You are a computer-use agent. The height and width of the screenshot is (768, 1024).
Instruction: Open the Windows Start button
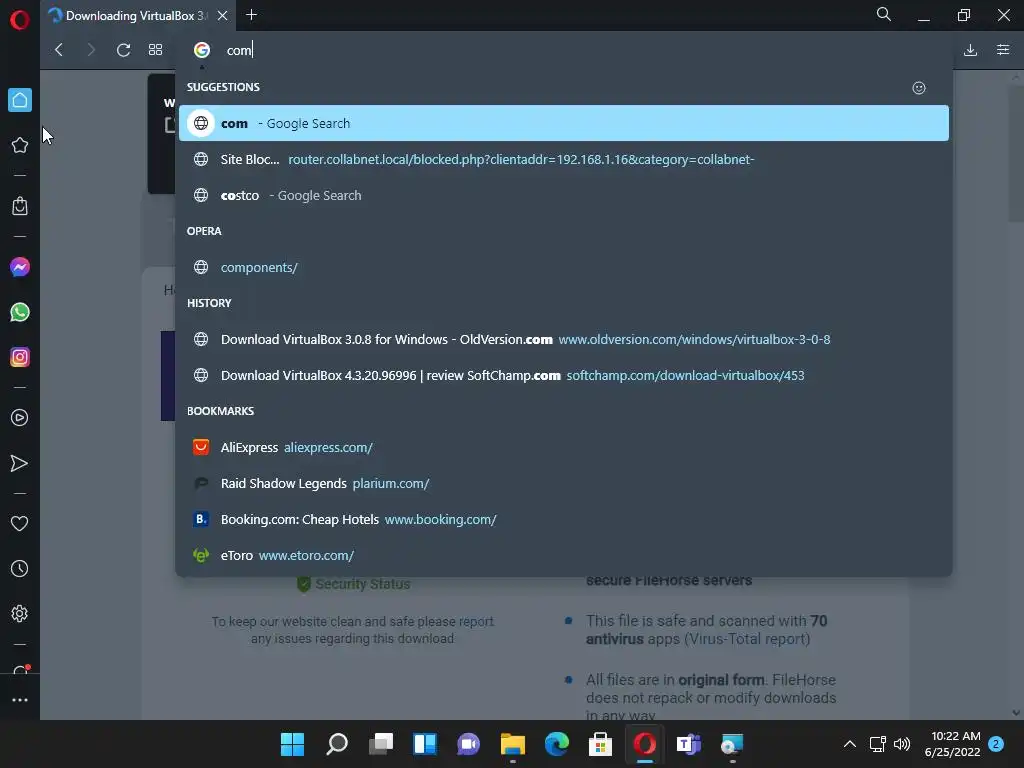(292, 744)
